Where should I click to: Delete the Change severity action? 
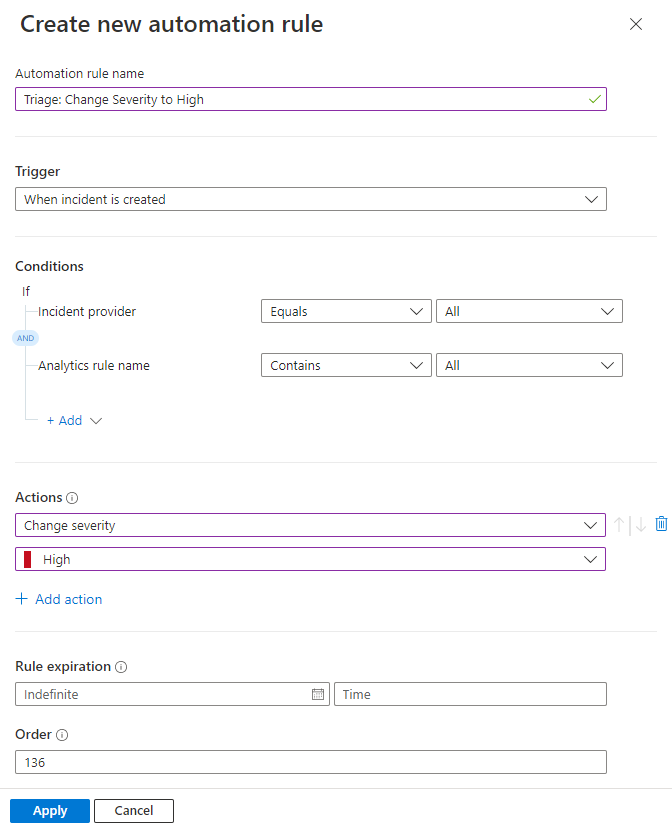point(661,523)
